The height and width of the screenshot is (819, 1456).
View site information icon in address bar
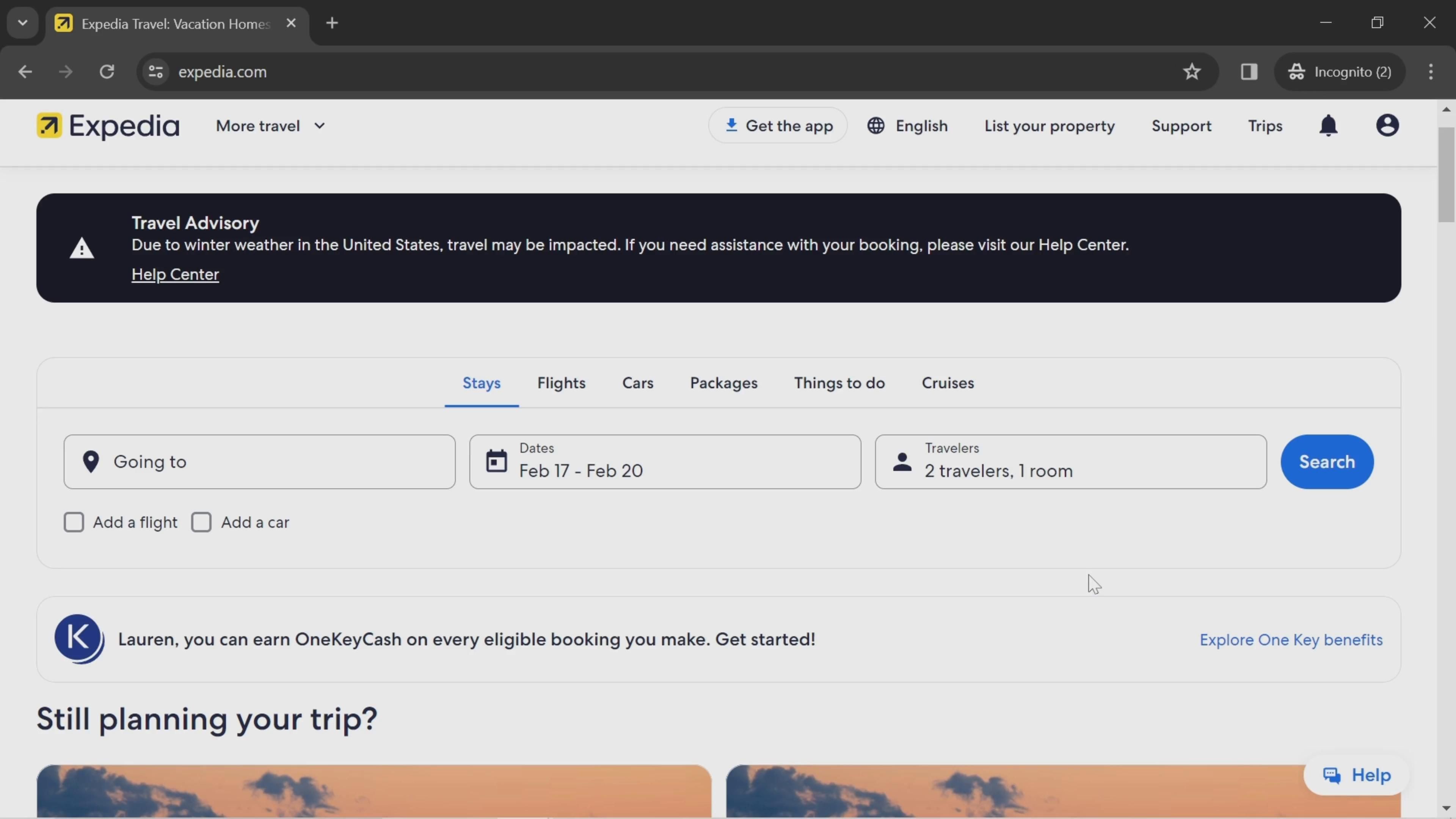(x=155, y=72)
